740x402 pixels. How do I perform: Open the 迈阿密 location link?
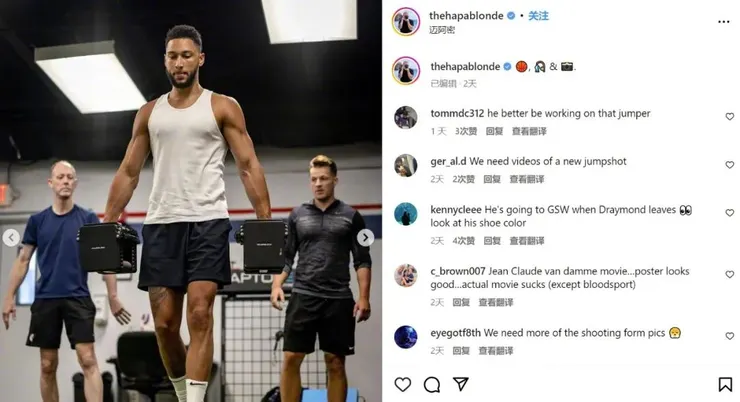point(442,30)
